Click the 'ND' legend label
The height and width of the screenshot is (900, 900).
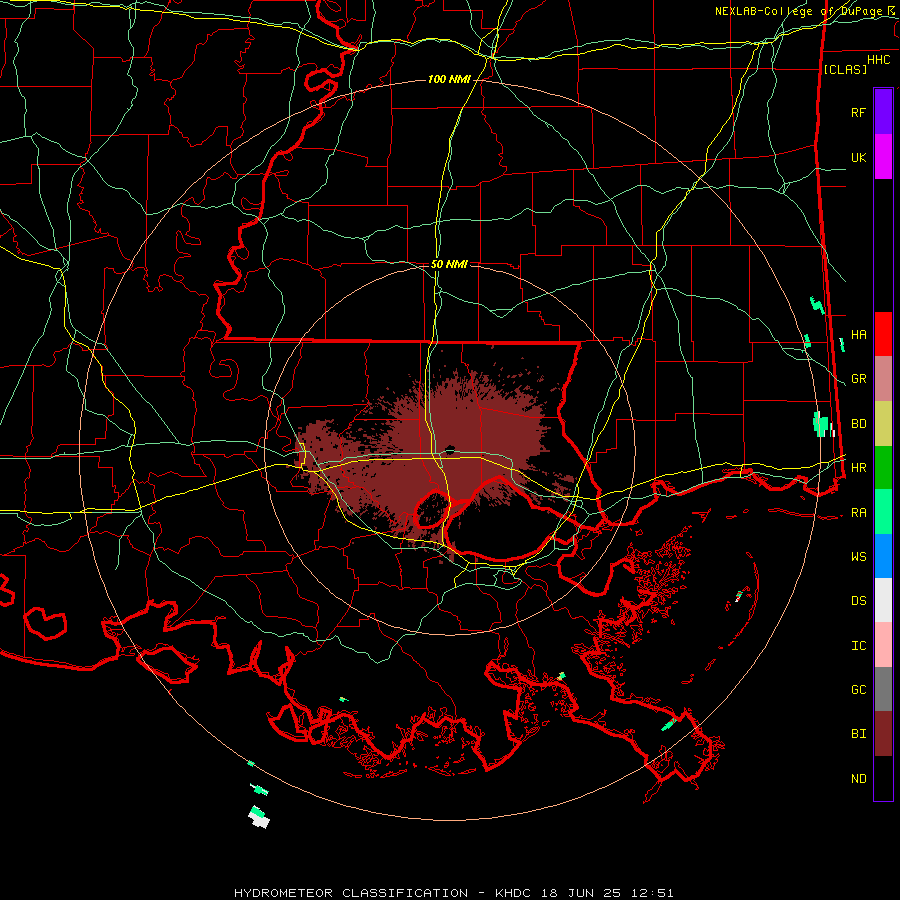[858, 779]
